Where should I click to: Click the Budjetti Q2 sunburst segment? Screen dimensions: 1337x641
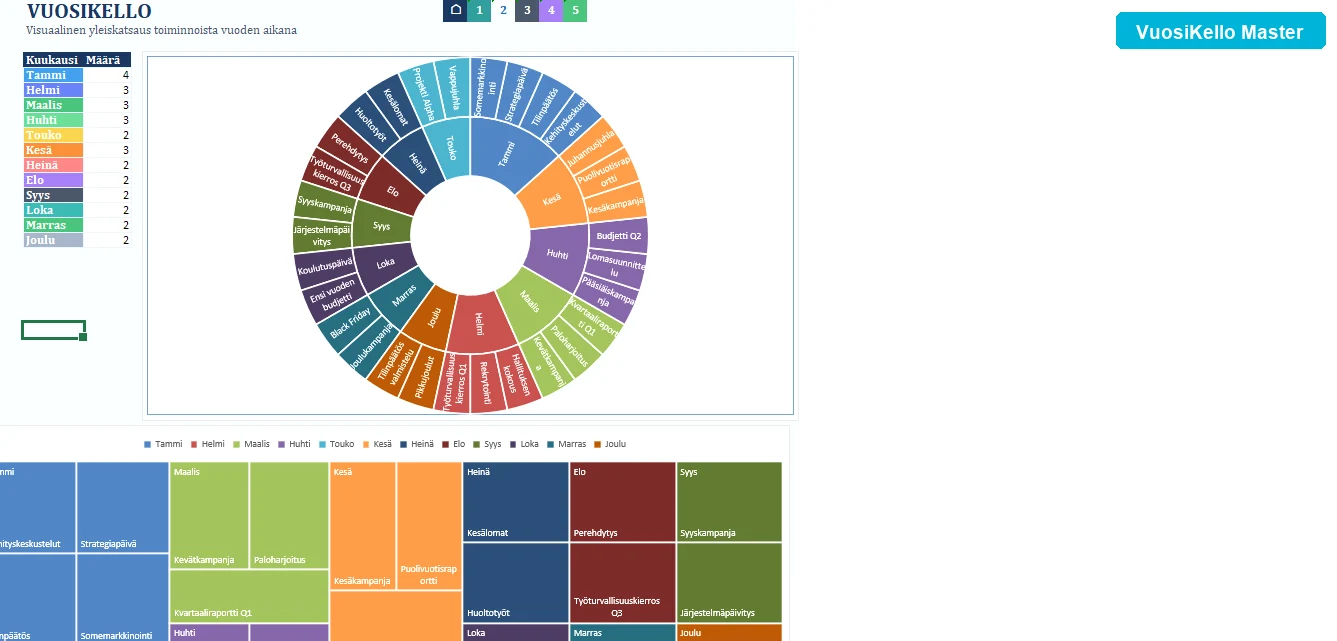[x=618, y=236]
